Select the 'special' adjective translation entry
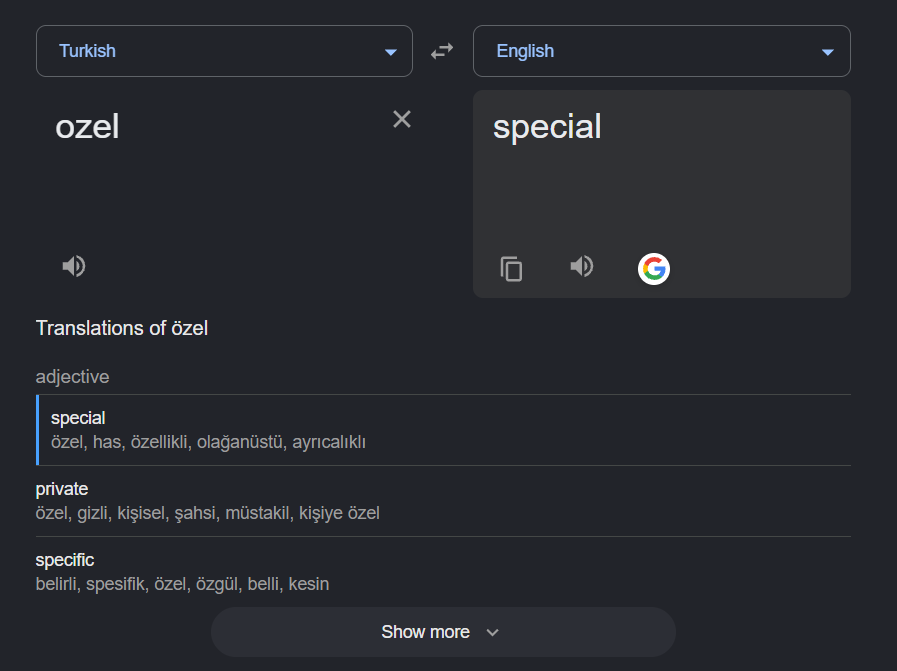This screenshot has width=897, height=671. pos(443,430)
